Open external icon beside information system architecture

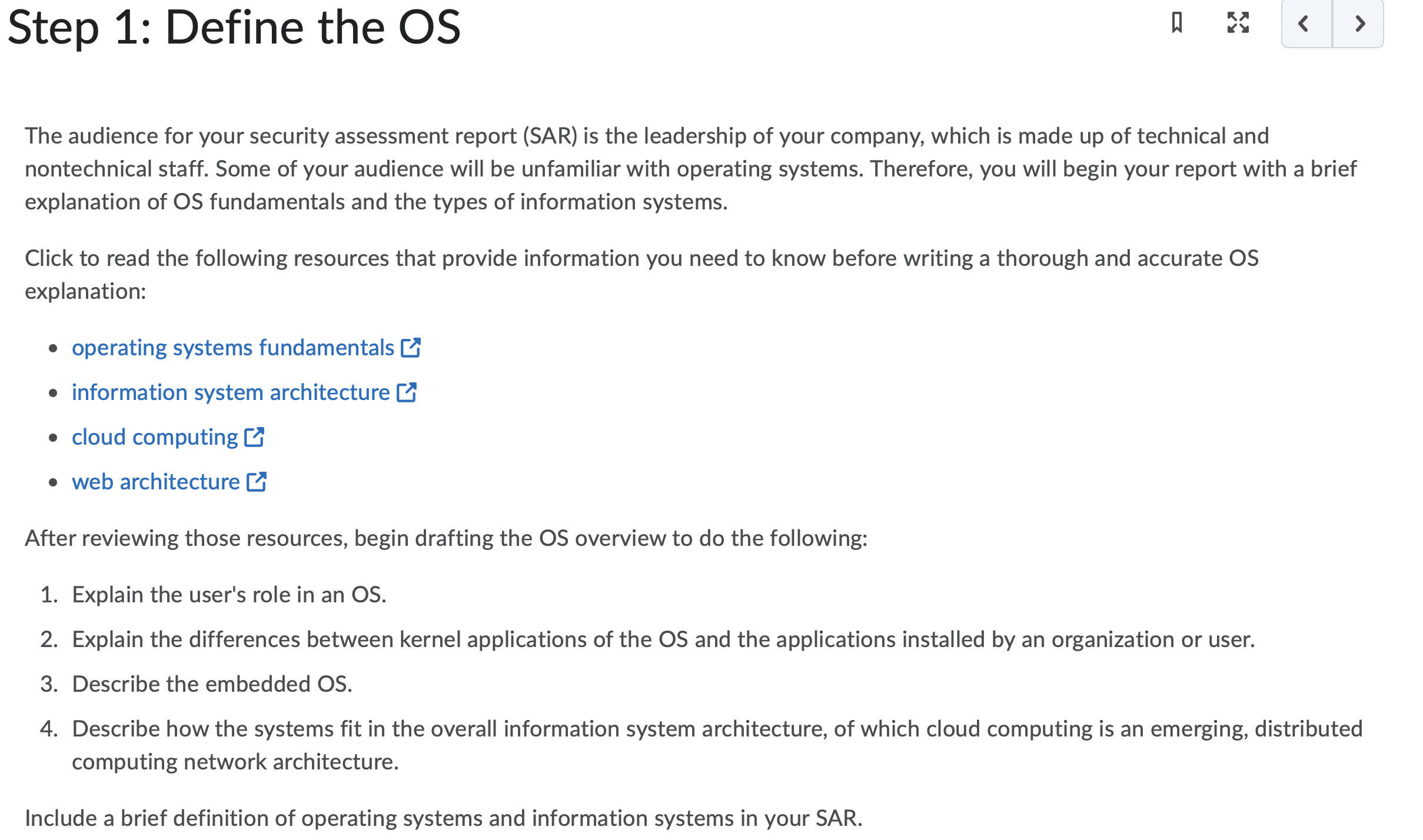coord(407,392)
